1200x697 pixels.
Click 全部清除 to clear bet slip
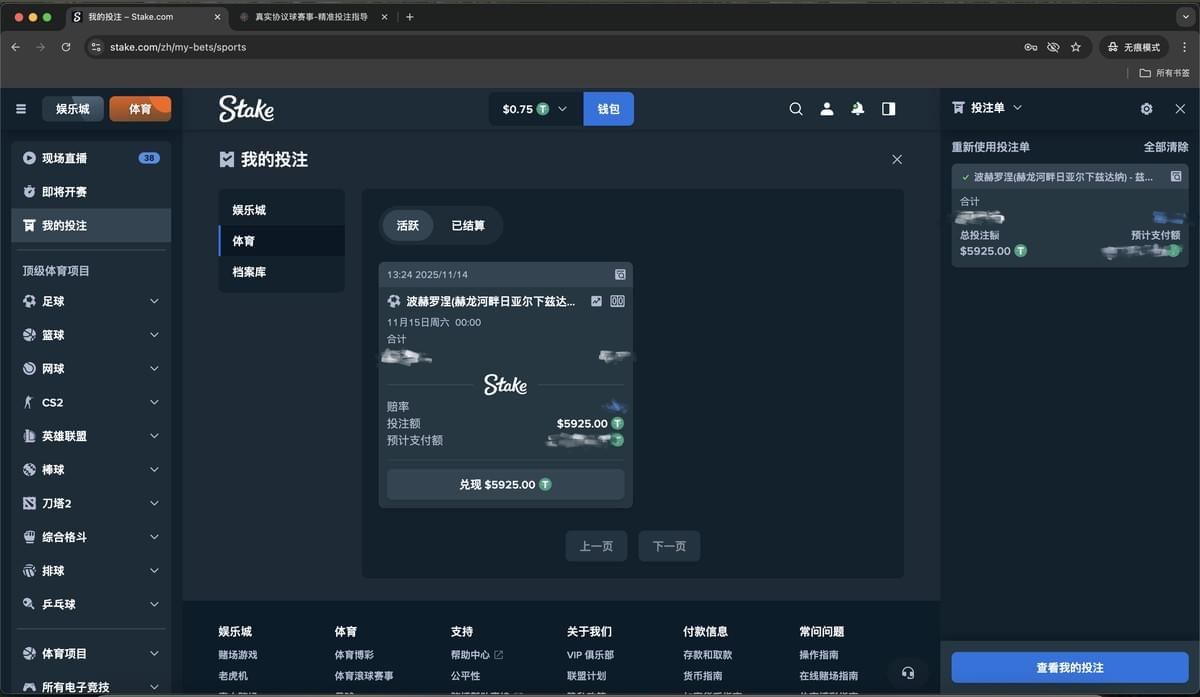pyautogui.click(x=1165, y=147)
